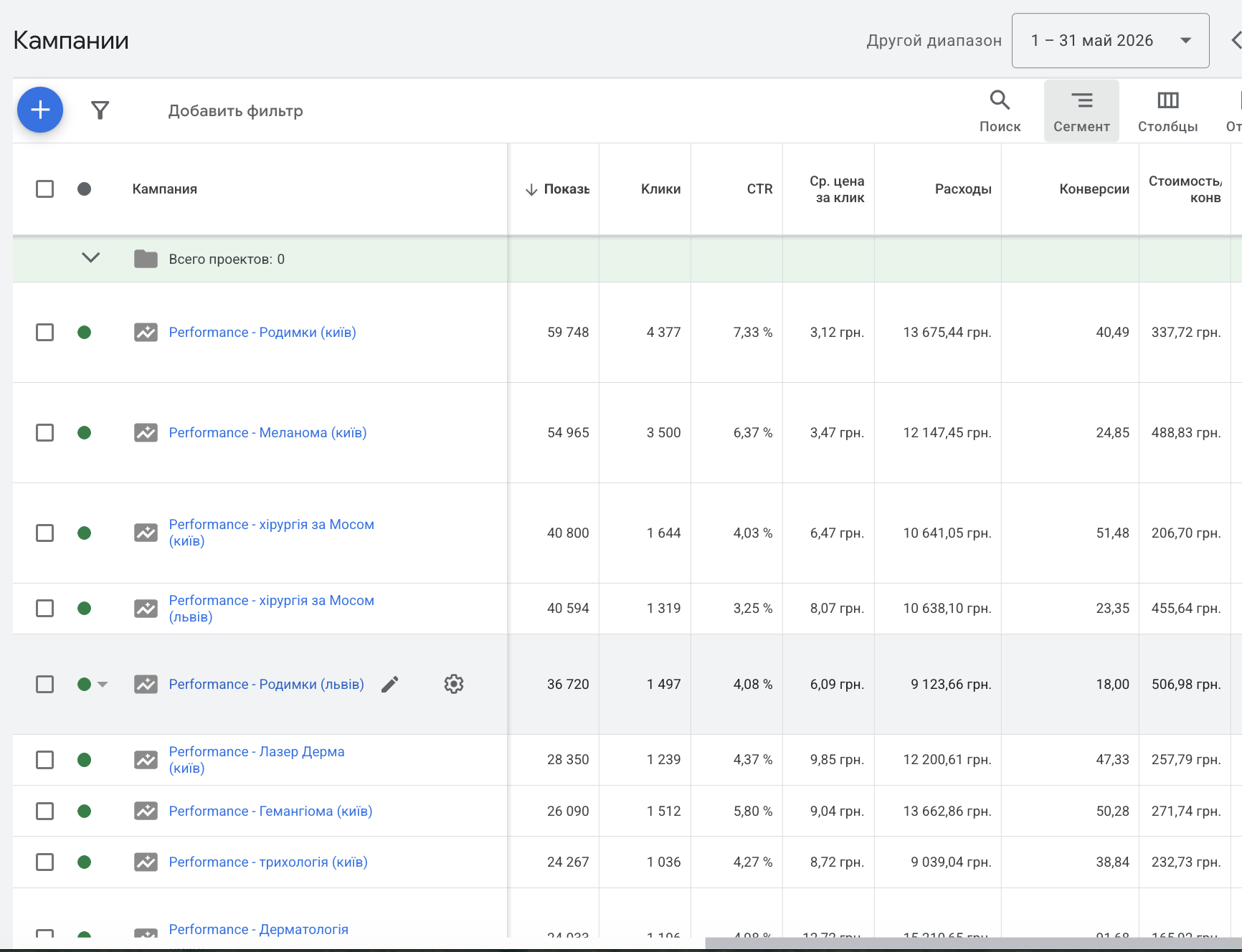Image resolution: width=1242 pixels, height=952 pixels.
Task: Open campaign Performance - Меланома (київ)
Action: click(x=267, y=433)
